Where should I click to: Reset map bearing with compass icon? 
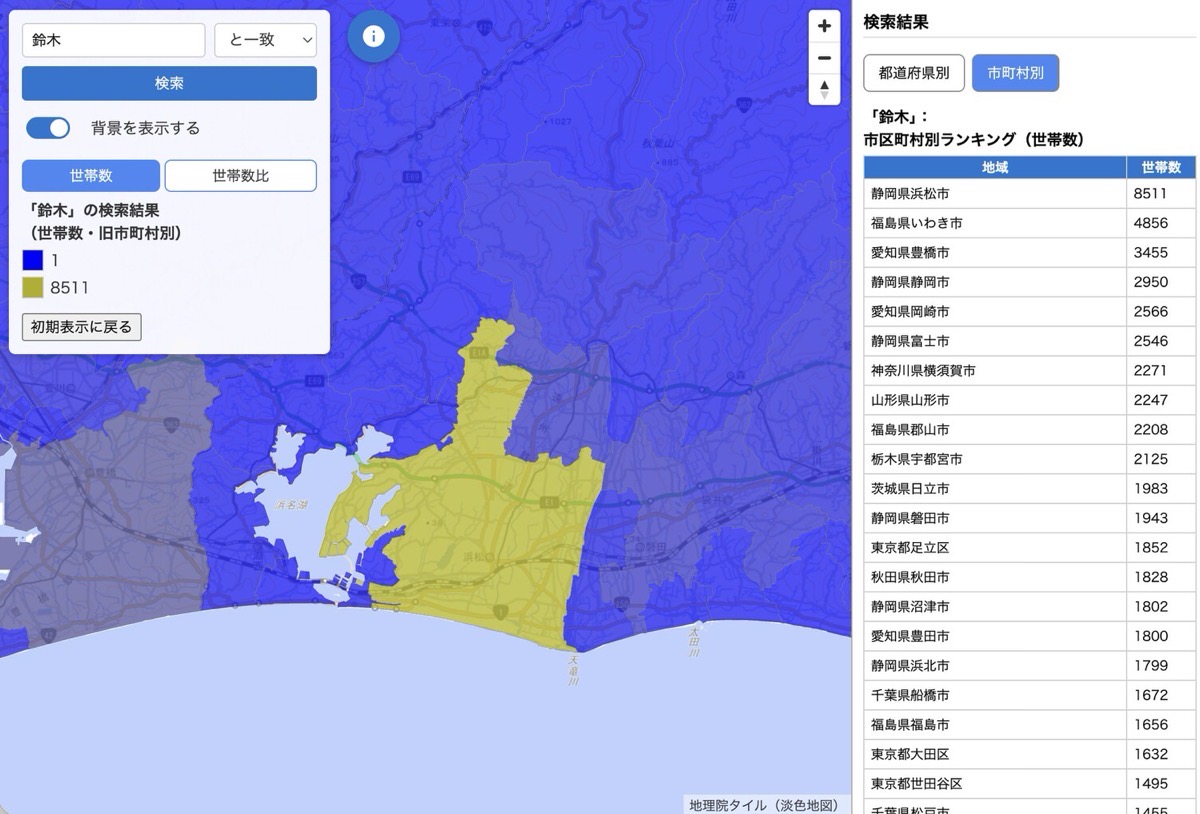[824, 89]
